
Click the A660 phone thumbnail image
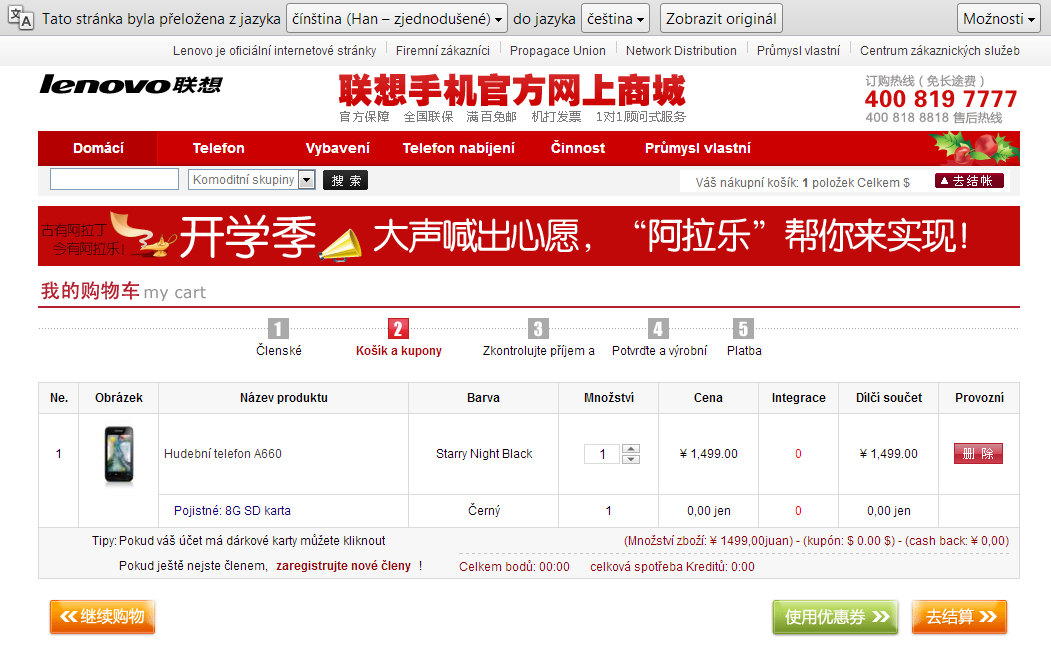pos(119,455)
